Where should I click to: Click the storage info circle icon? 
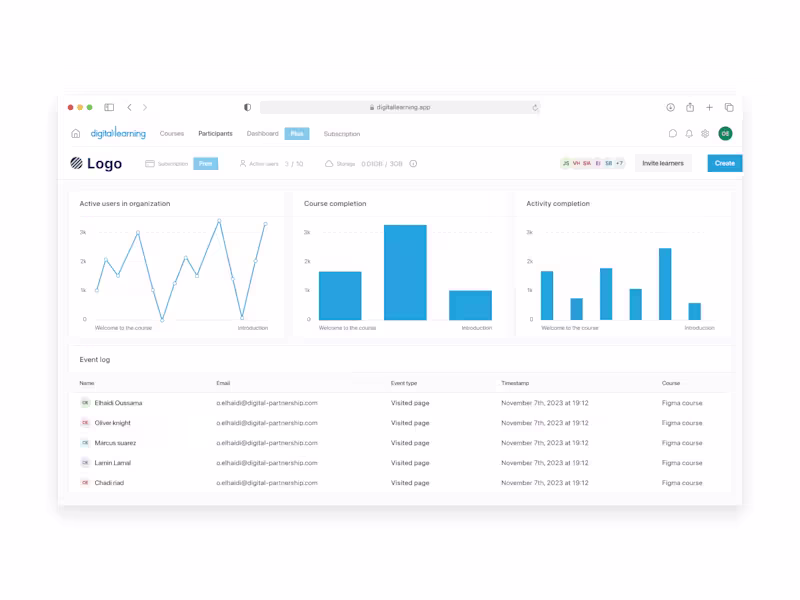pyautogui.click(x=413, y=164)
